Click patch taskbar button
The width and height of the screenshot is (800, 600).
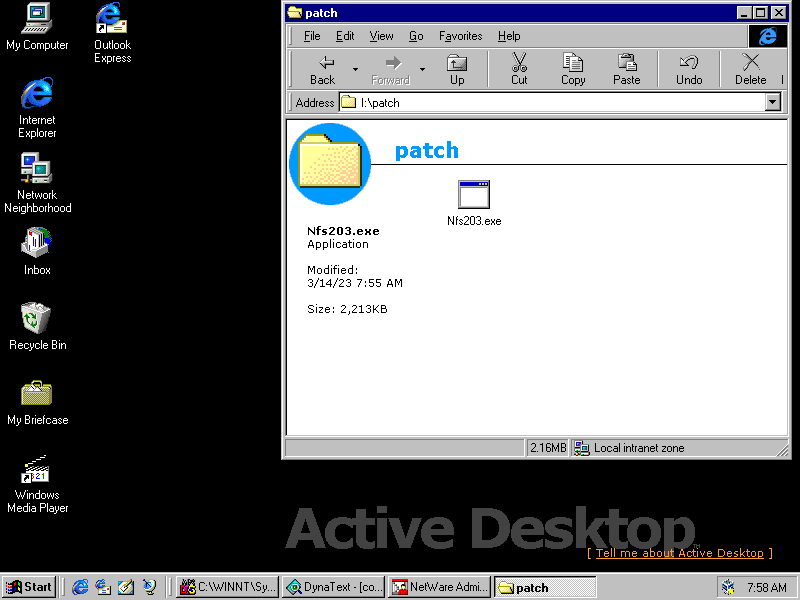(545, 587)
